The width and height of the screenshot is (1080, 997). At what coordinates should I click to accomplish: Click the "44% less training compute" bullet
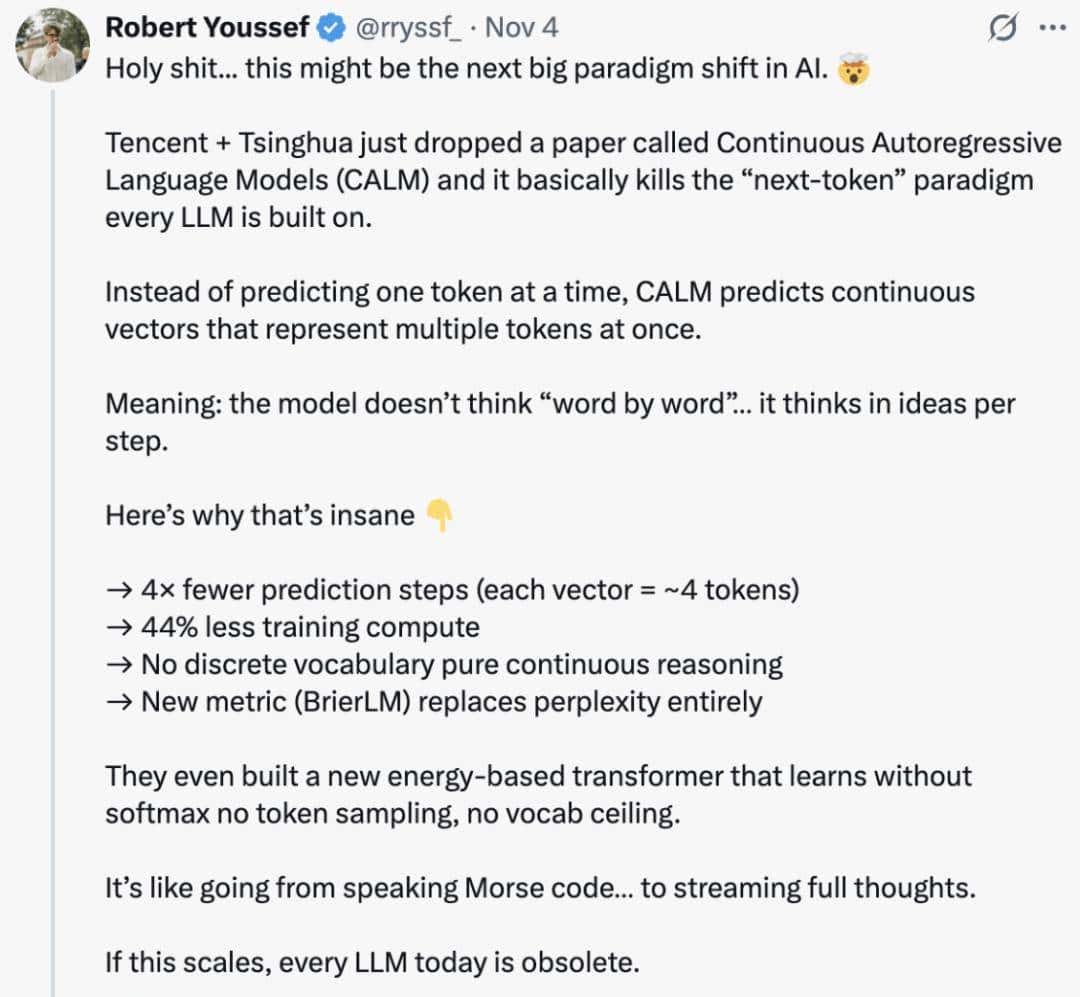click(x=292, y=627)
